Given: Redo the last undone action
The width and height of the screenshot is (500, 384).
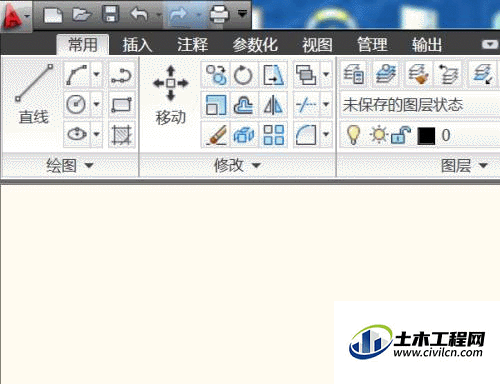Looking at the screenshot, I should [x=179, y=15].
